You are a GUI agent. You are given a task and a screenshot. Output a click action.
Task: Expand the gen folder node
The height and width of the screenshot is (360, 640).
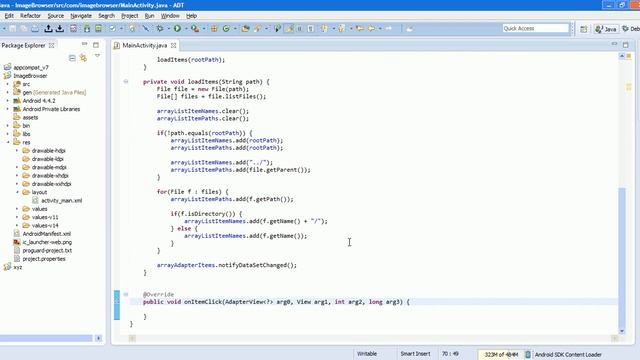pos(7,92)
